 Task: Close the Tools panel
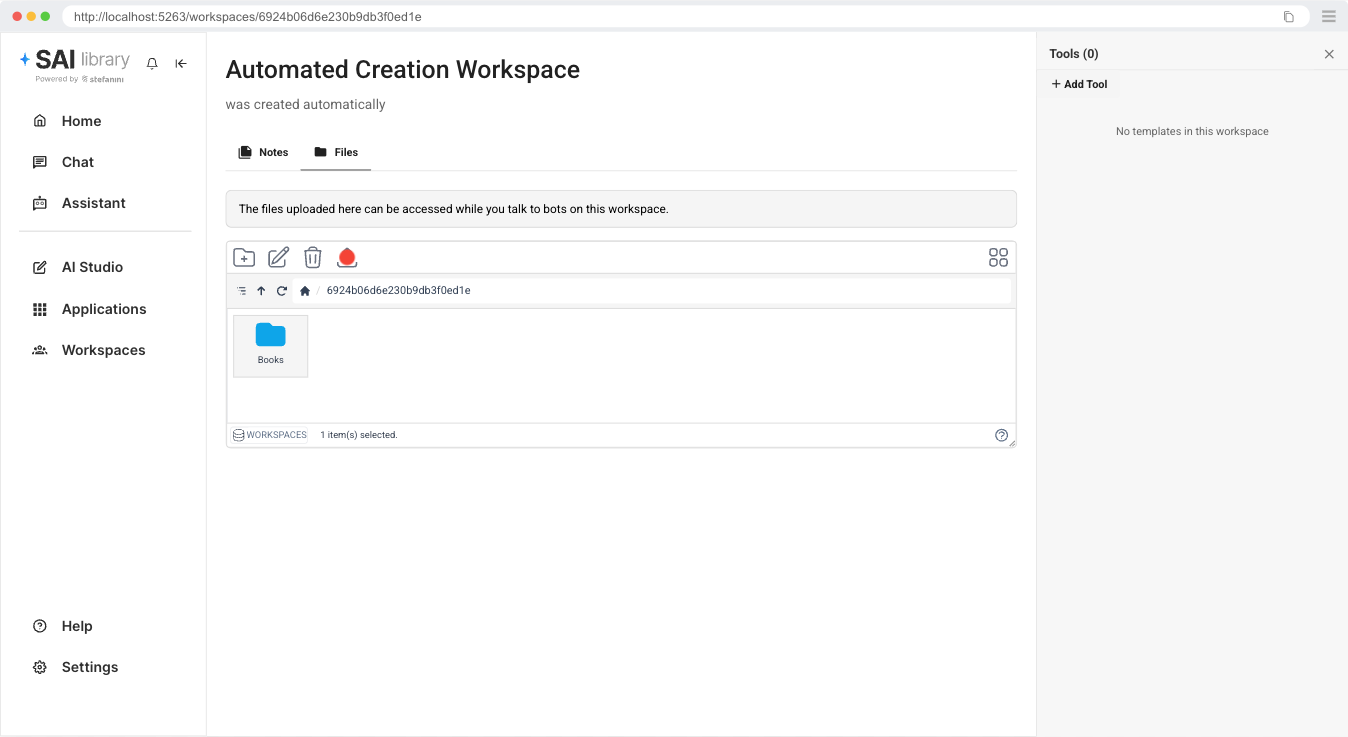tap(1329, 54)
